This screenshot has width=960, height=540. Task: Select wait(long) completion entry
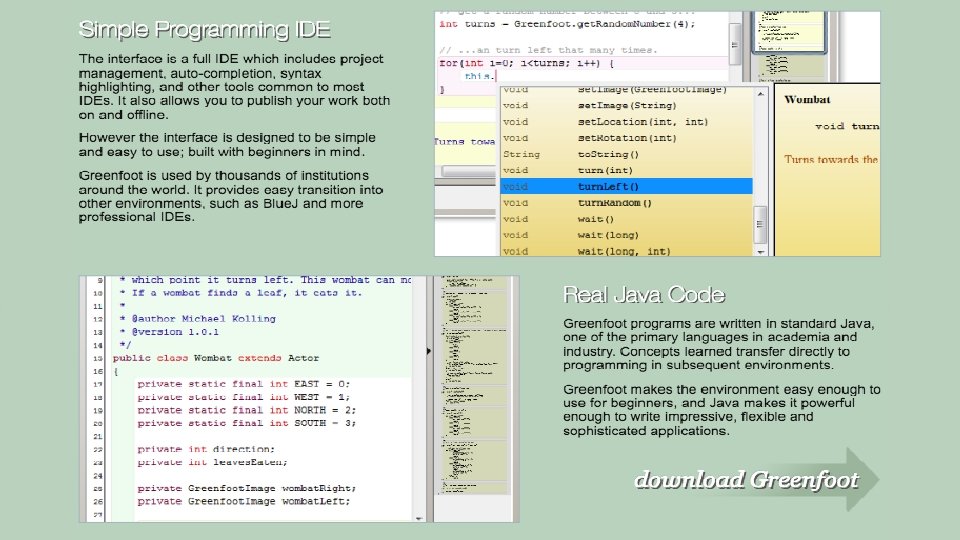click(x=626, y=235)
